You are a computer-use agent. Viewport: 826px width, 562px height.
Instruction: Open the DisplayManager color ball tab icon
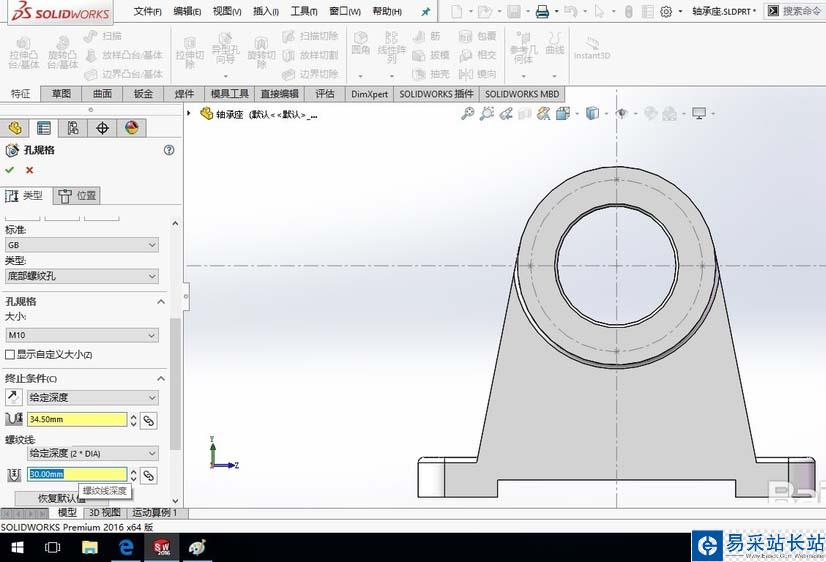coord(131,128)
